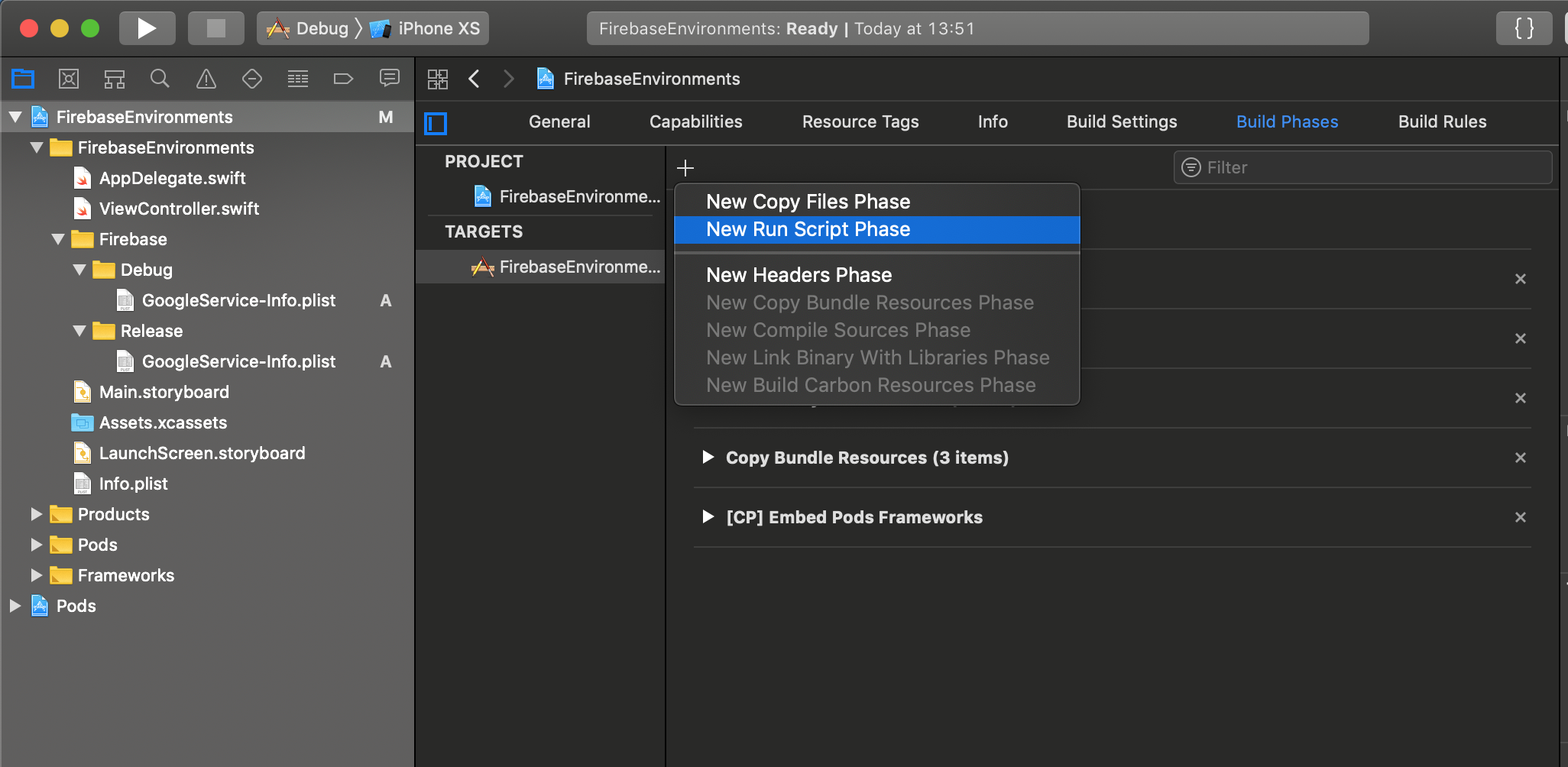This screenshot has height=767, width=1568.
Task: Open the find navigator magnifier icon
Action: click(160, 79)
